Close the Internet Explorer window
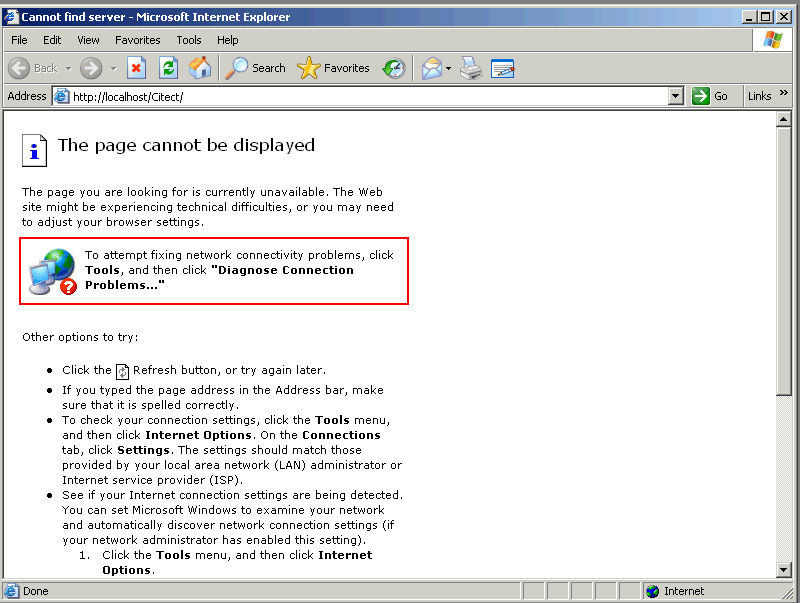This screenshot has height=603, width=800. coord(784,17)
